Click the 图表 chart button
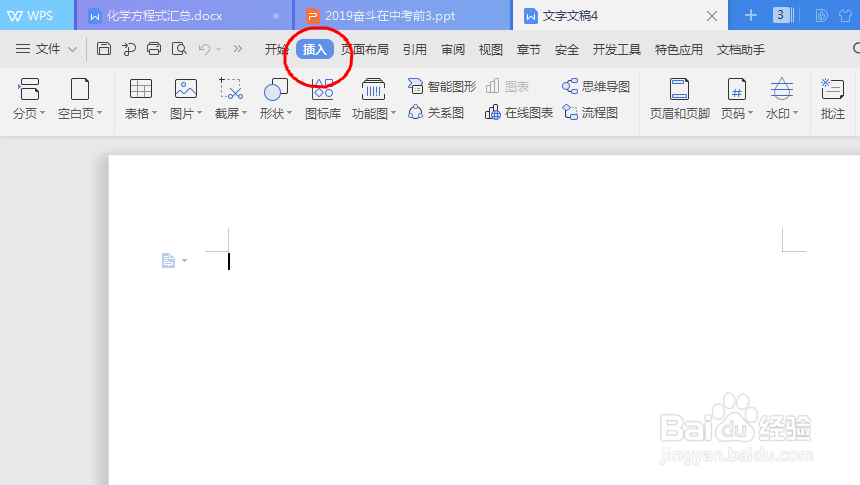 click(x=507, y=86)
